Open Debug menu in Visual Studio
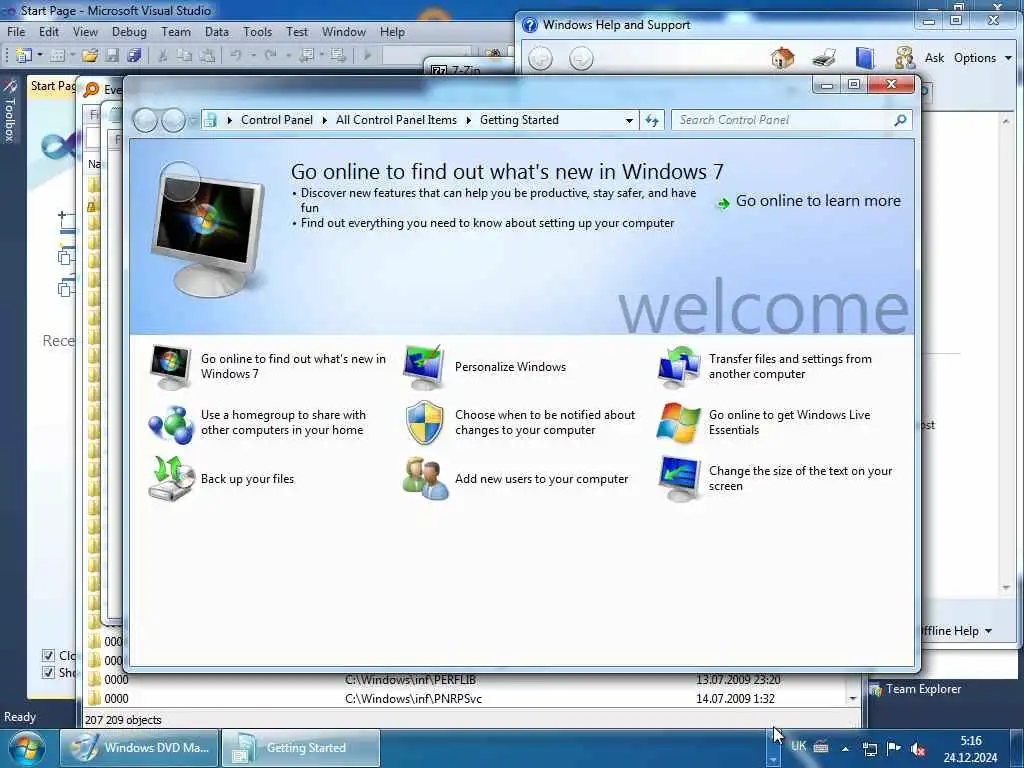 (x=129, y=32)
